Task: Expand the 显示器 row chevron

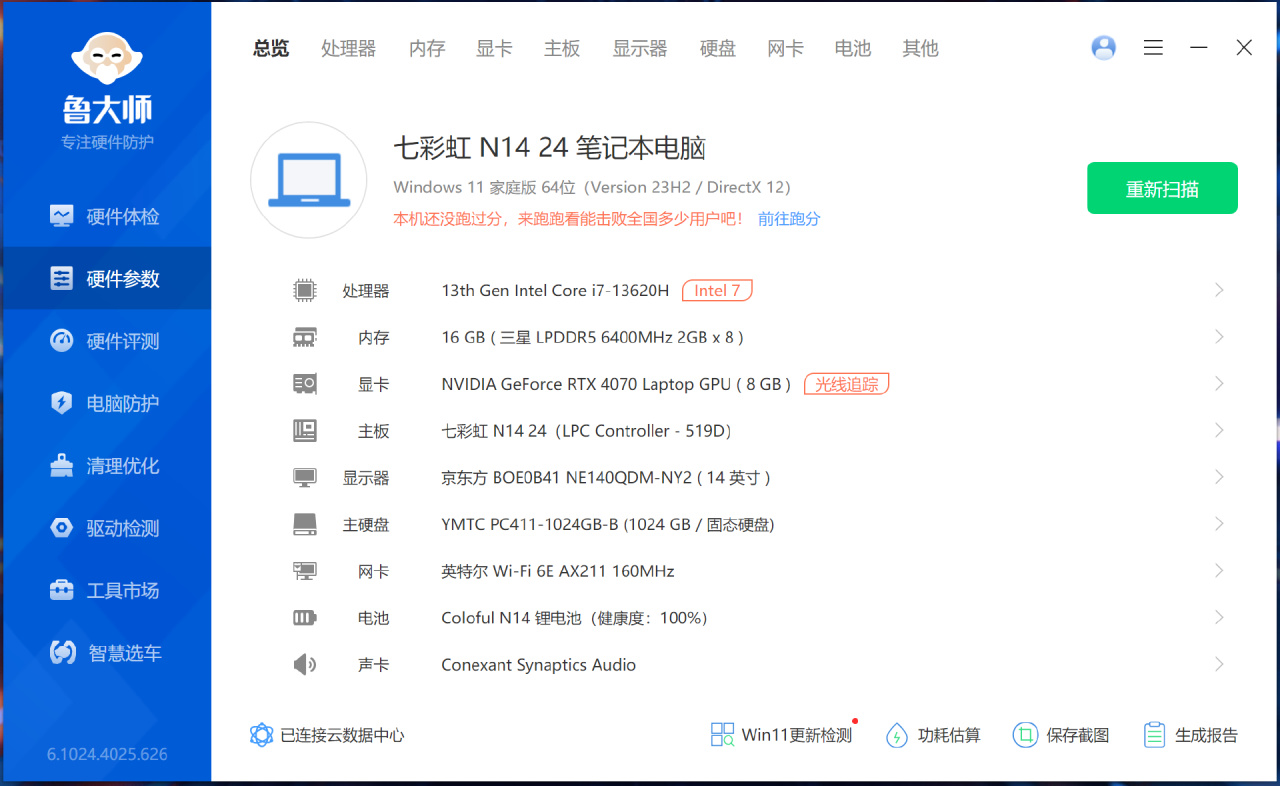Action: tap(1219, 478)
